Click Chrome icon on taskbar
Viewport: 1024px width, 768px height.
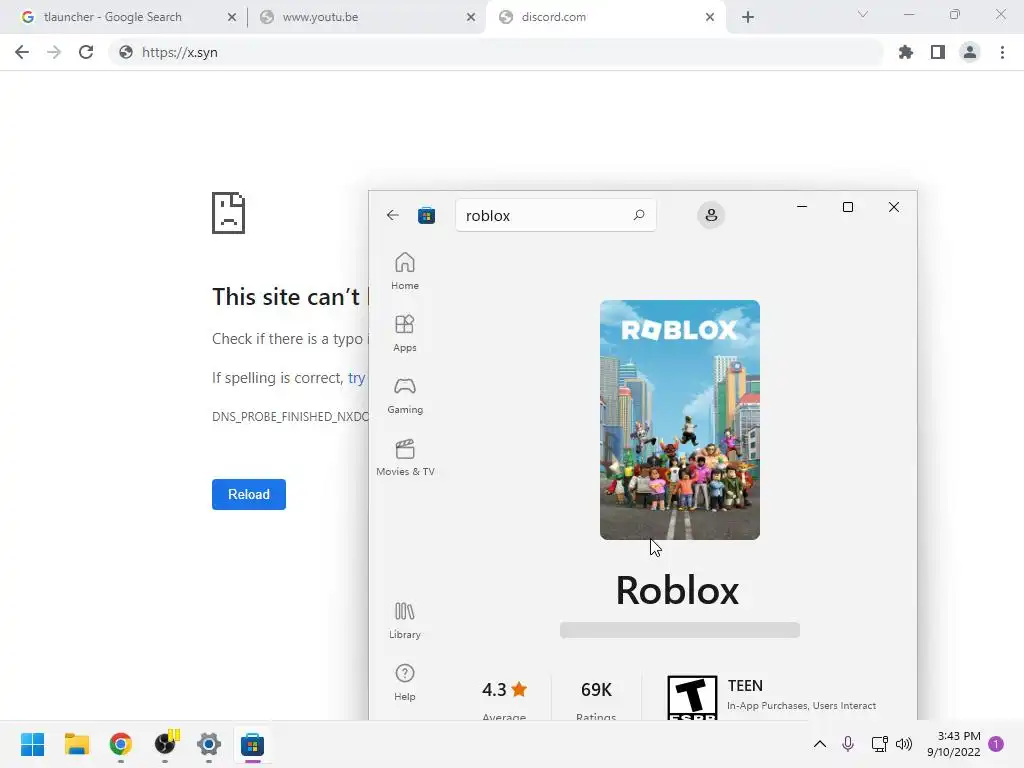[x=121, y=744]
